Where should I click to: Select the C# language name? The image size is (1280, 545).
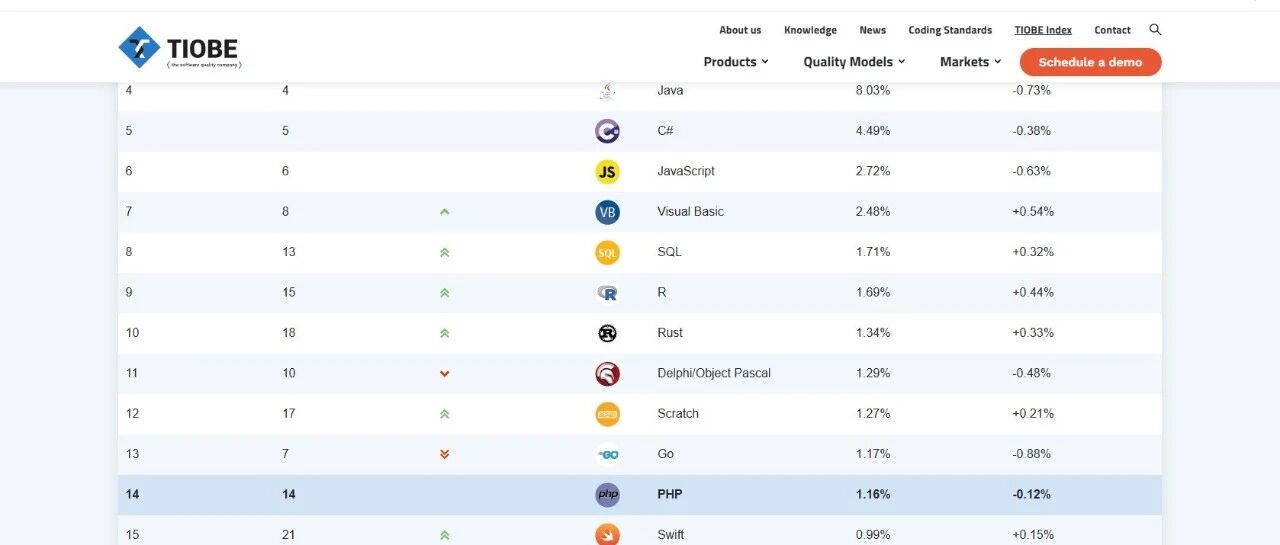point(665,131)
